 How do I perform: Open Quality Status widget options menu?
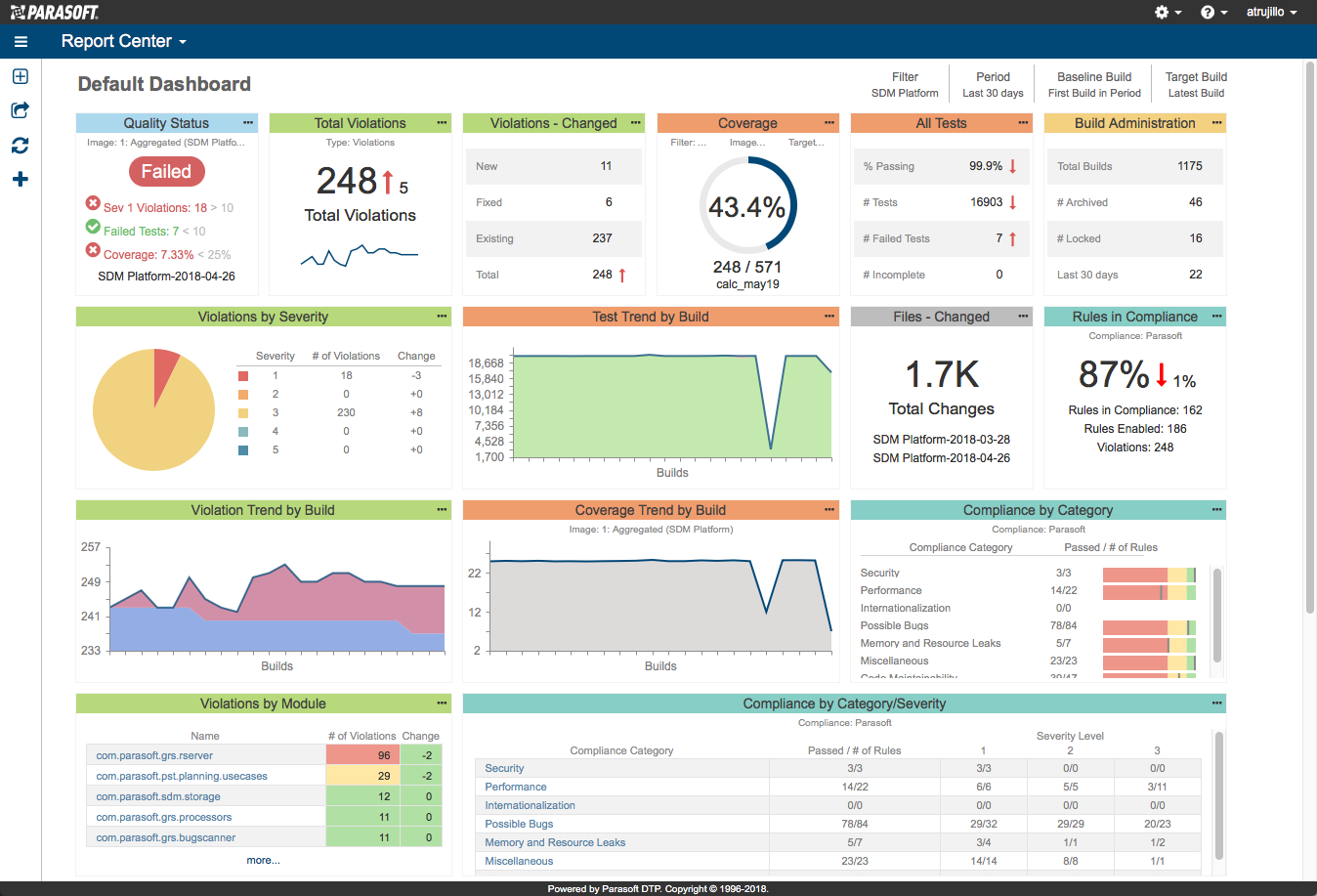pyautogui.click(x=248, y=123)
